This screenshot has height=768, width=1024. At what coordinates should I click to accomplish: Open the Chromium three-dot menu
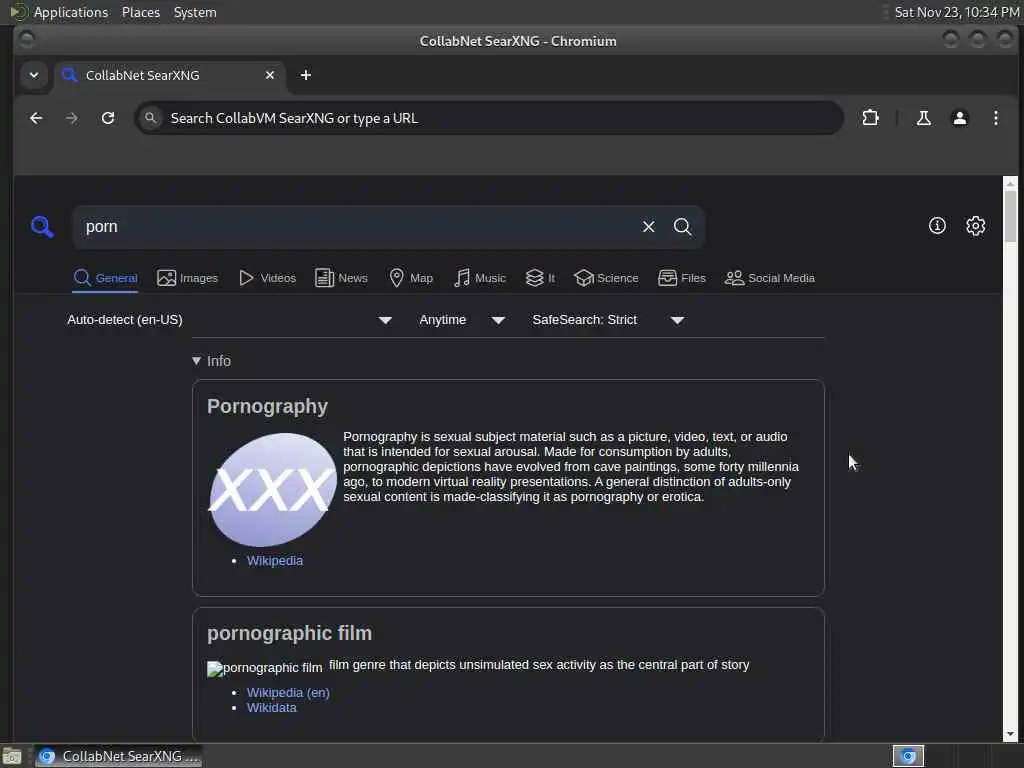(x=995, y=118)
